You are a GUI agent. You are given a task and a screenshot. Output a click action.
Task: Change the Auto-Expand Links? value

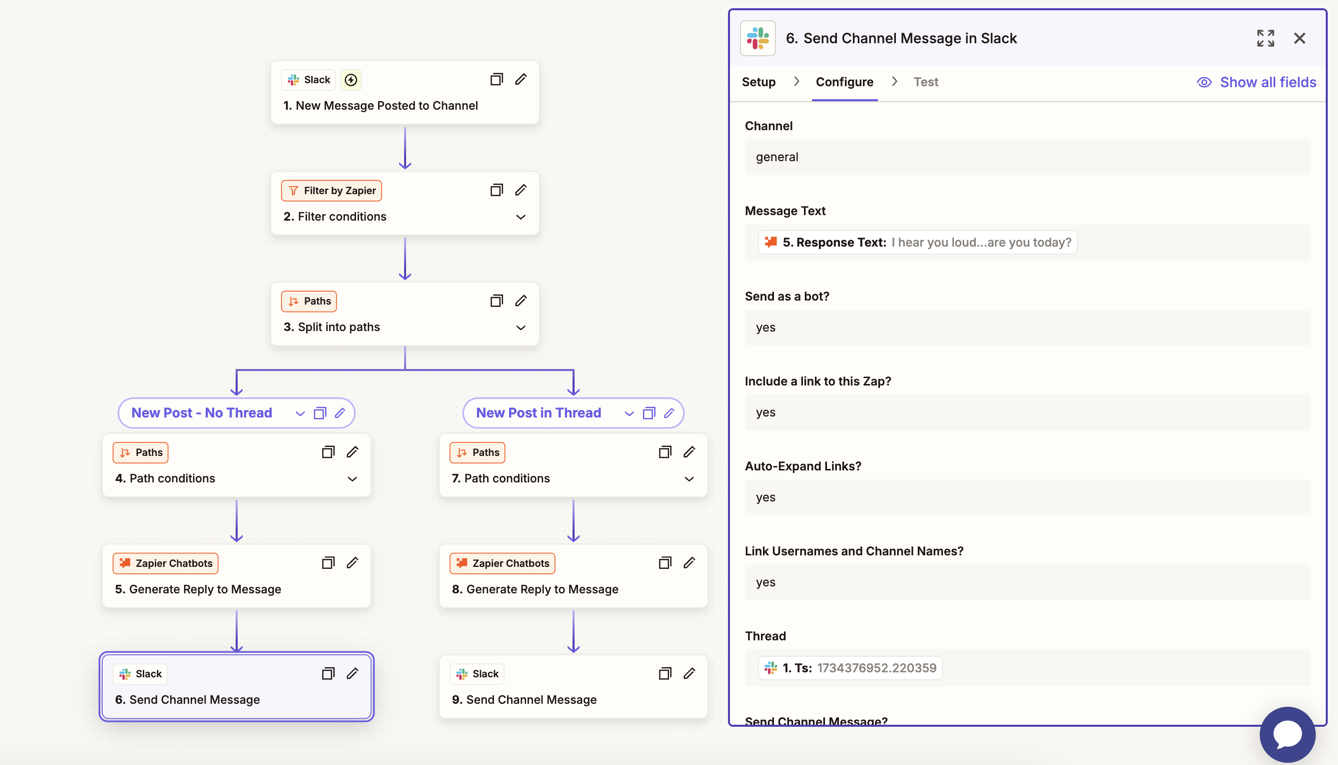(x=1027, y=497)
